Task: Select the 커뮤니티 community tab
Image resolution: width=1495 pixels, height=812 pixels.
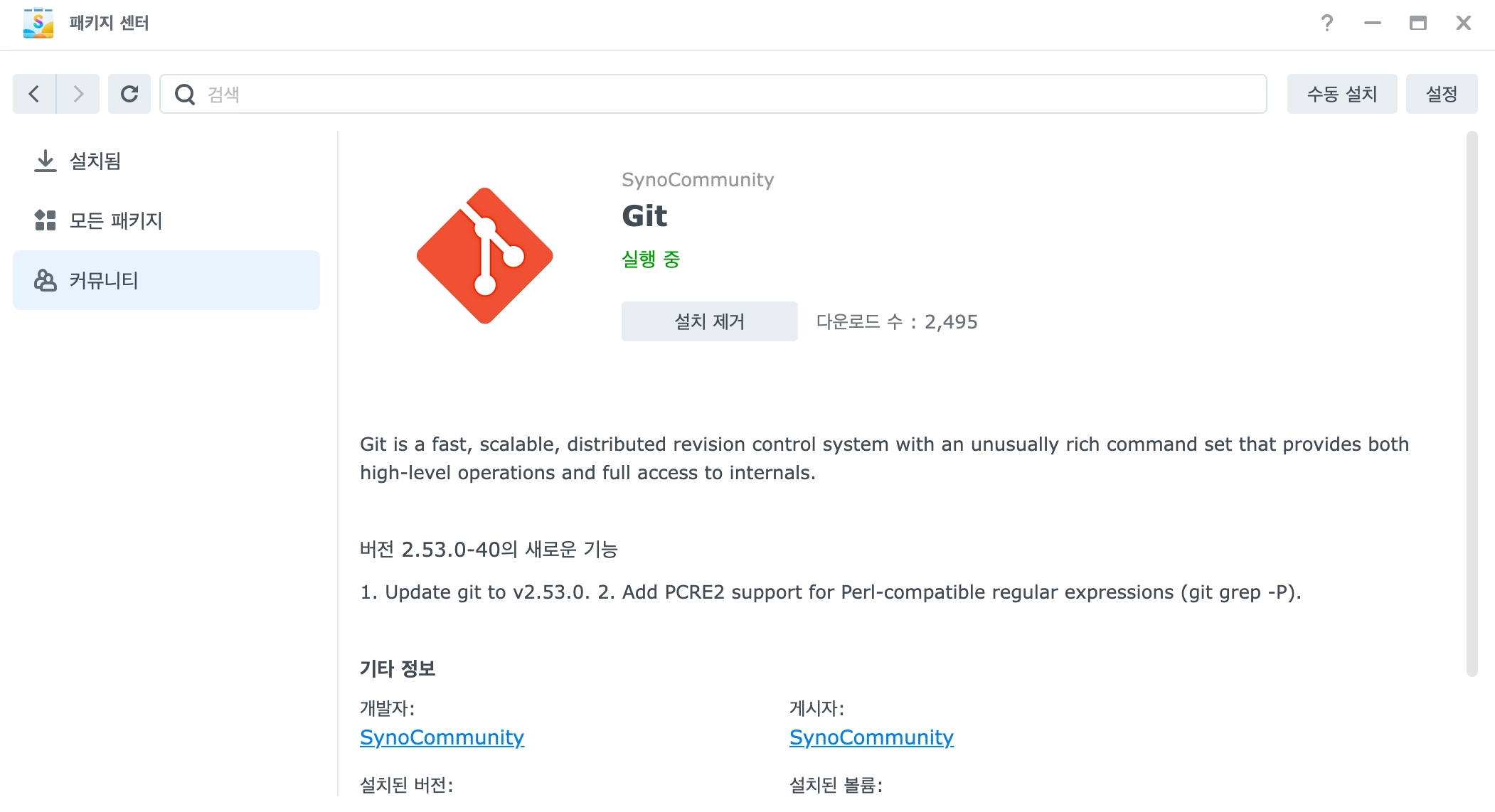Action: tap(166, 280)
